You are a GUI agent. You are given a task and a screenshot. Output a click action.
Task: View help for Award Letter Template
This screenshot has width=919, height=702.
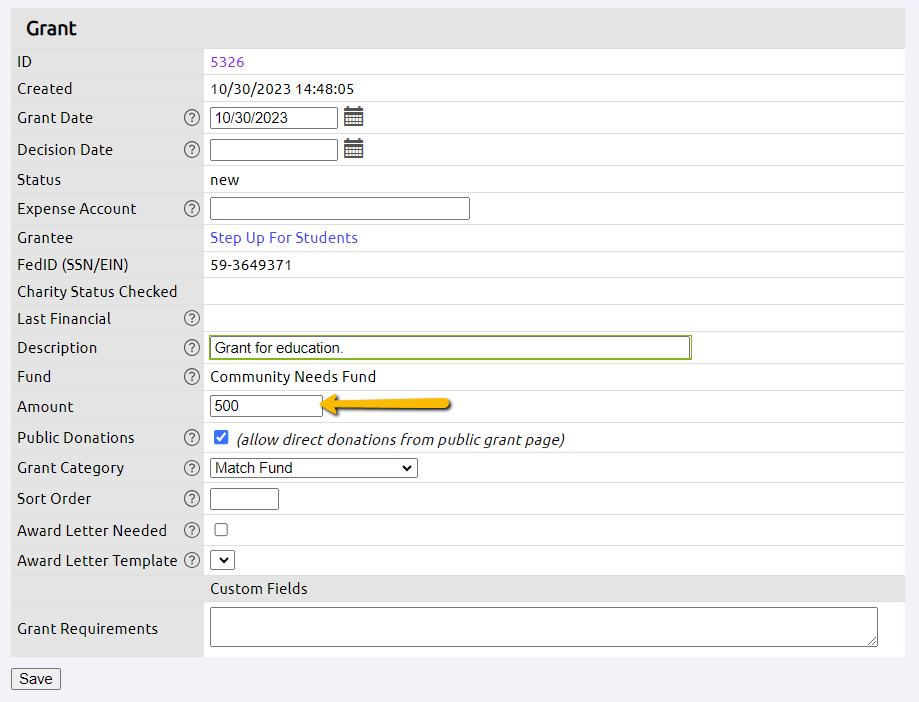pos(192,561)
